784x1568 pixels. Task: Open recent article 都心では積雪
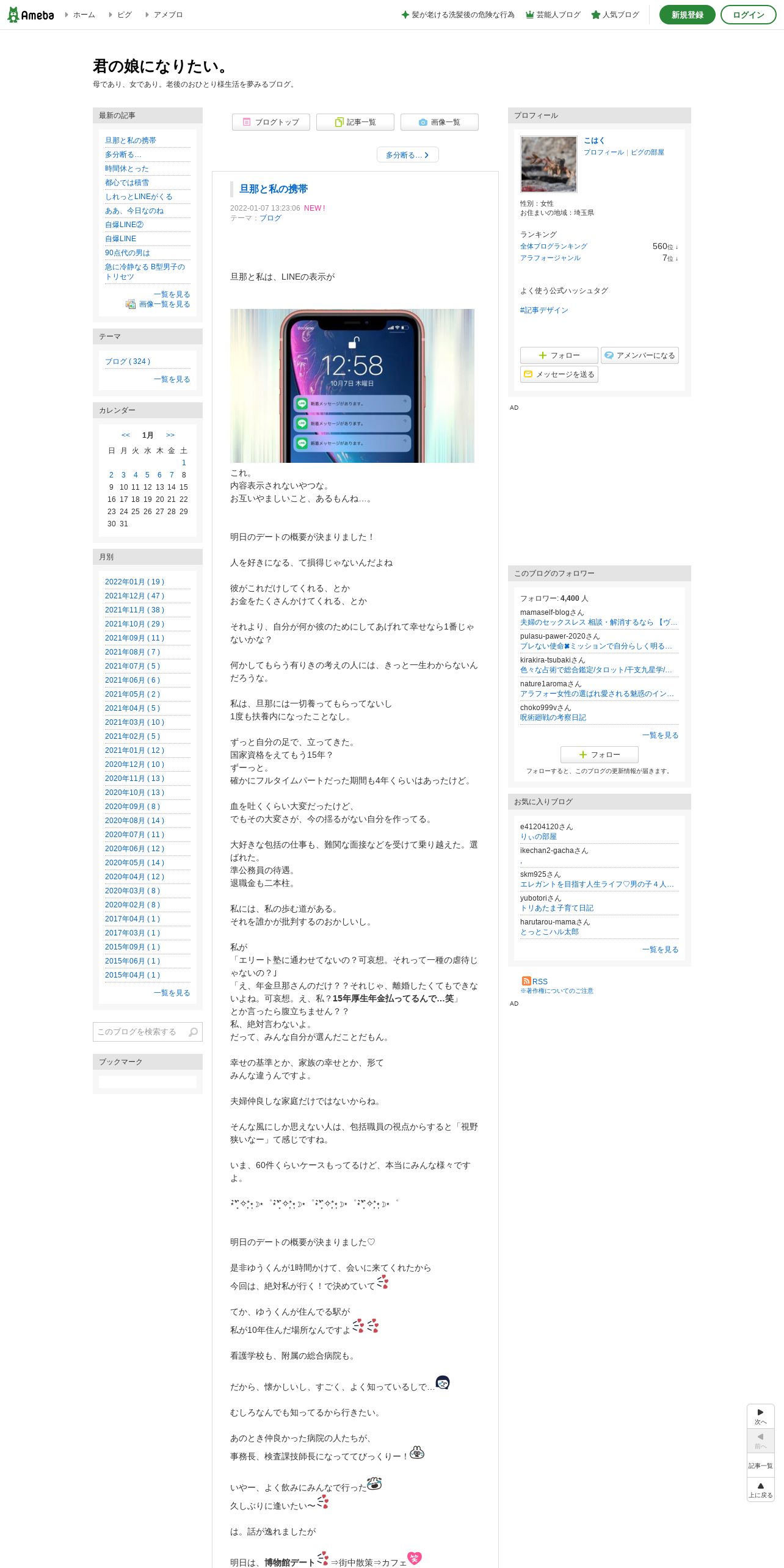127,183
